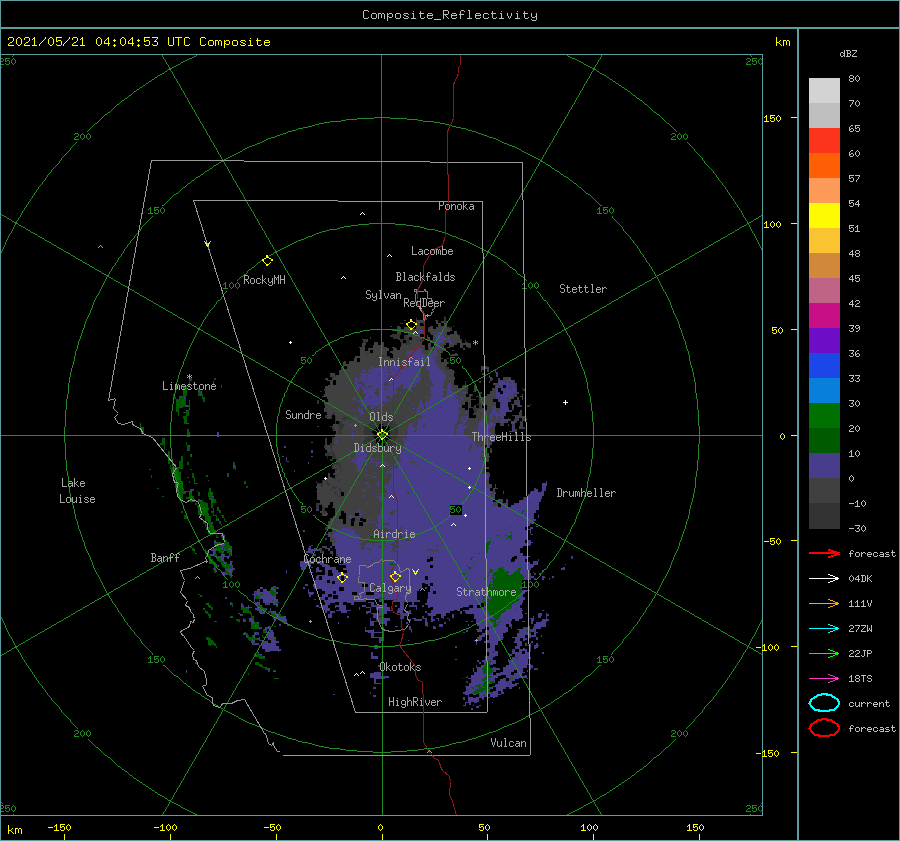This screenshot has height=841, width=900.
Task: Click the dark gray -30 to -10 swatch
Action: coord(824,516)
